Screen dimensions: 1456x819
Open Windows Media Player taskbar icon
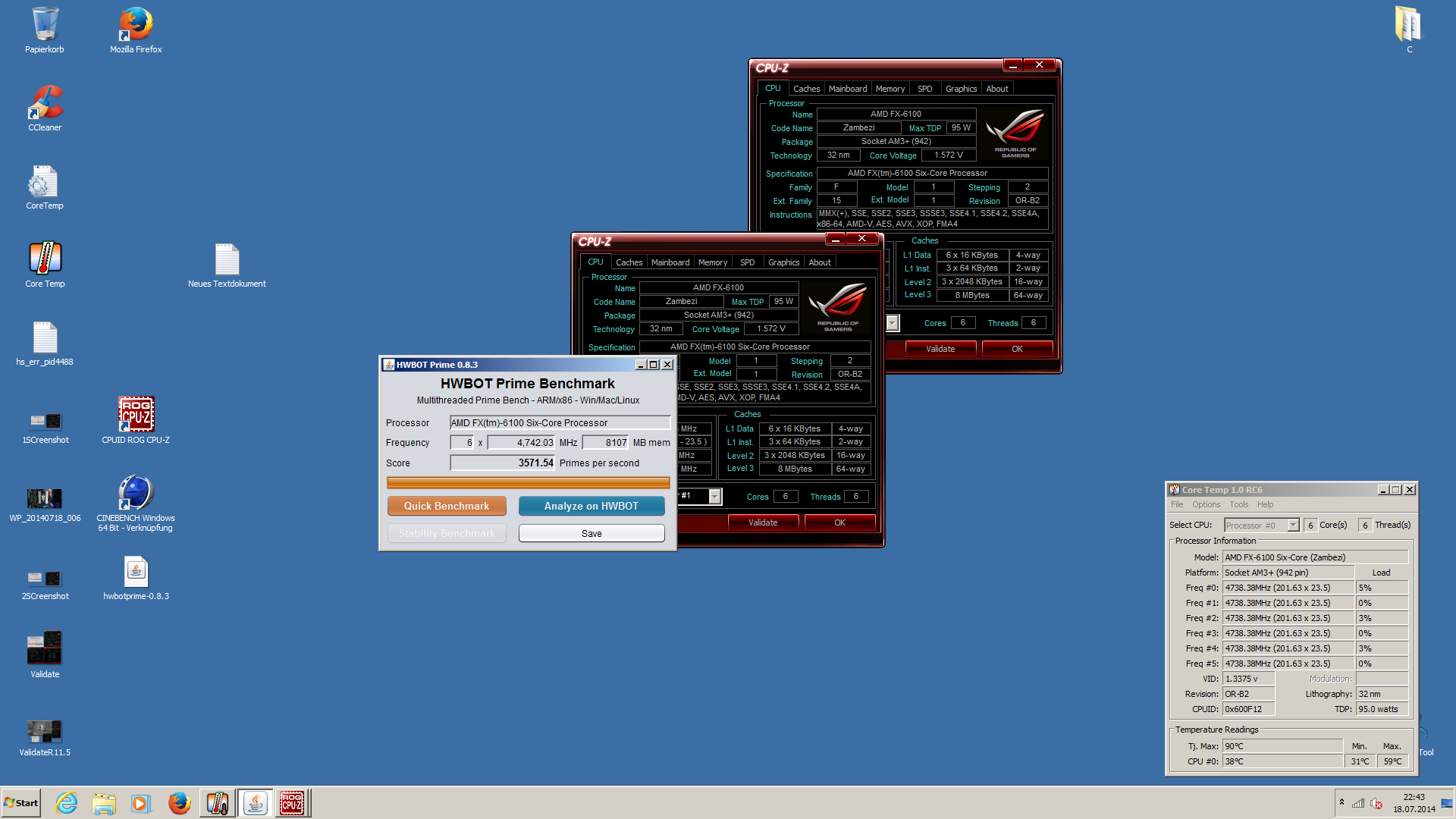pyautogui.click(x=141, y=803)
